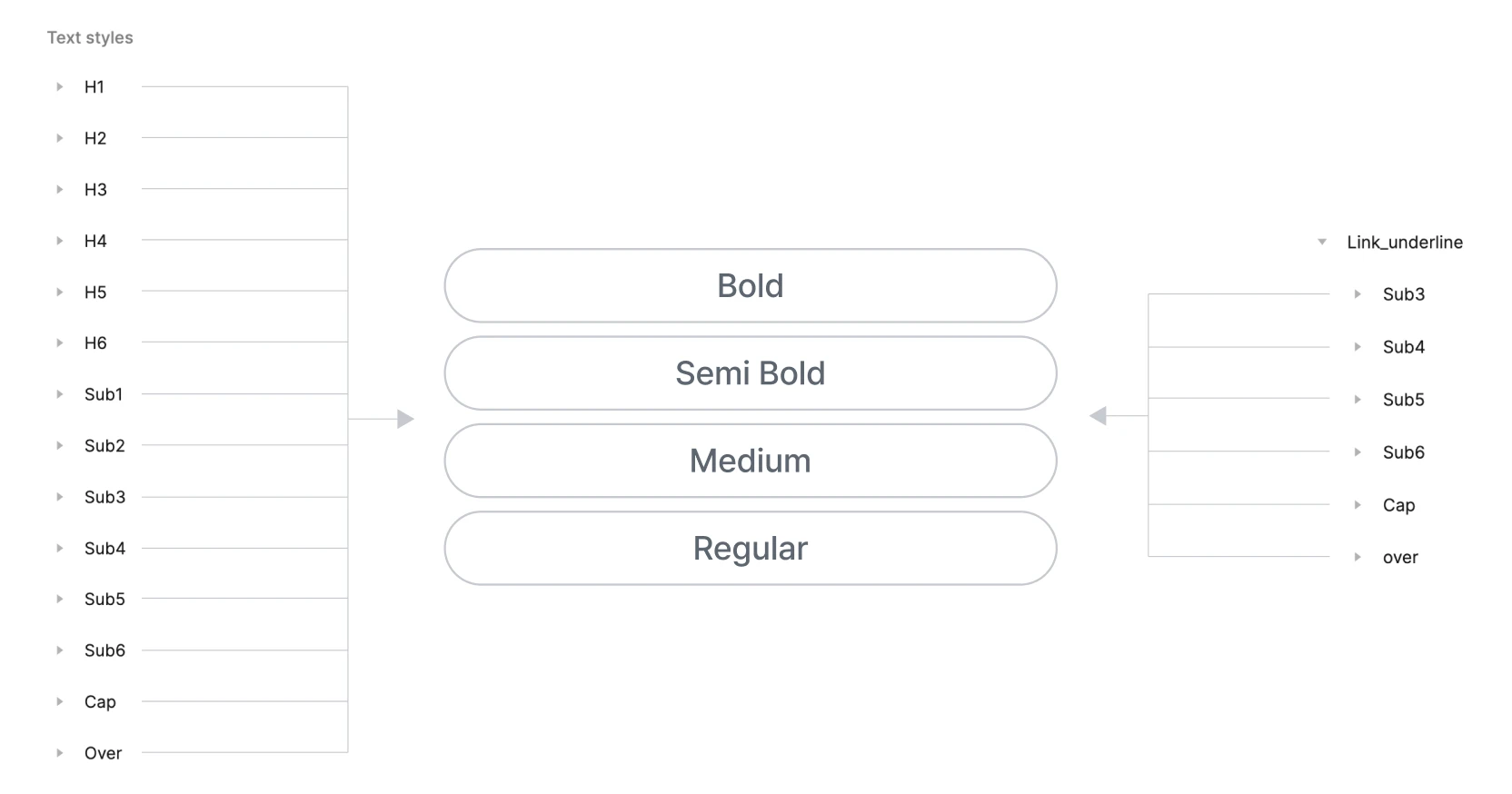Collapse the Link_underline group arrow
The height and width of the screenshot is (794, 1512).
point(1322,243)
